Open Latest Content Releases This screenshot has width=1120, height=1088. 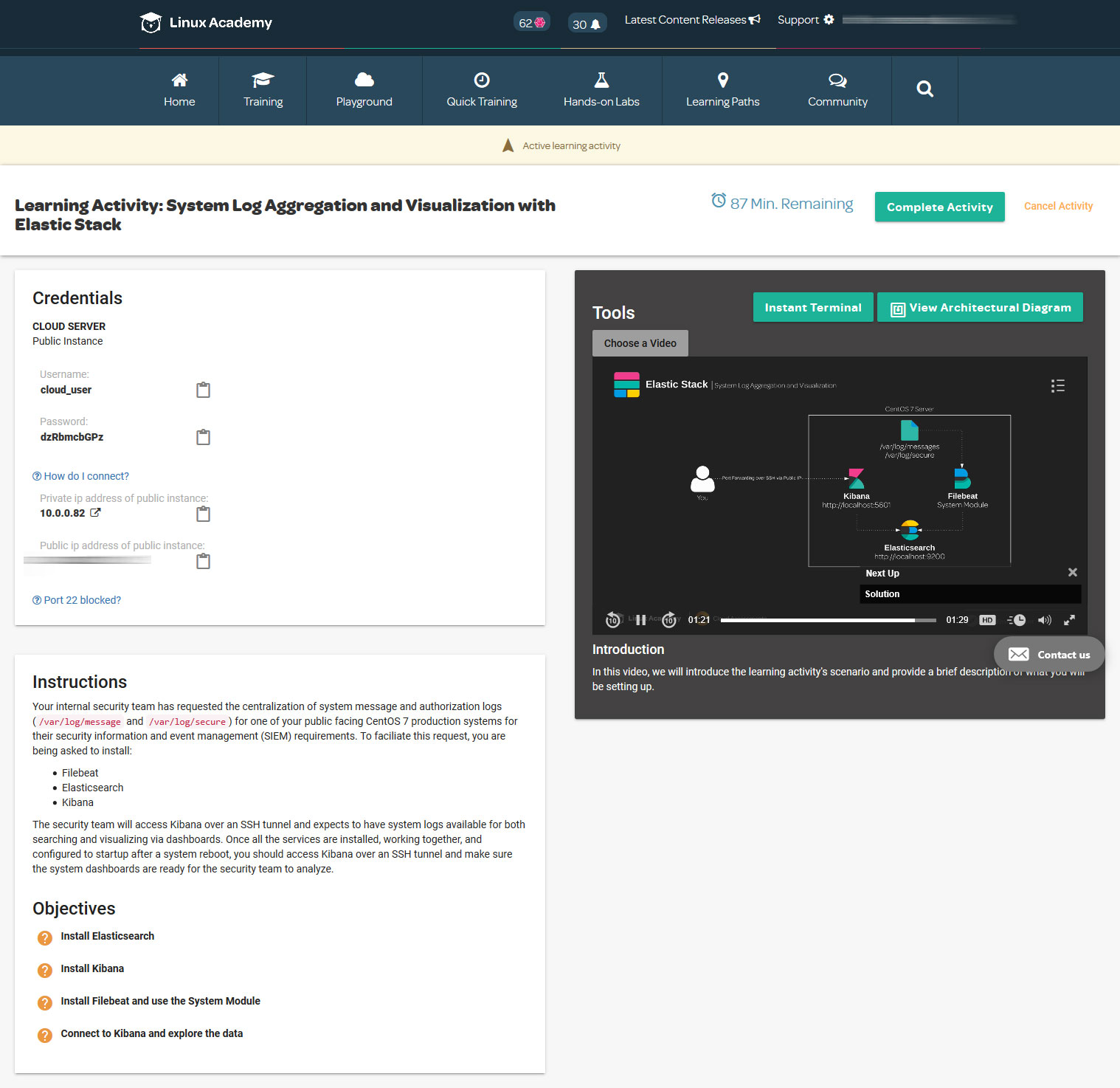(692, 20)
